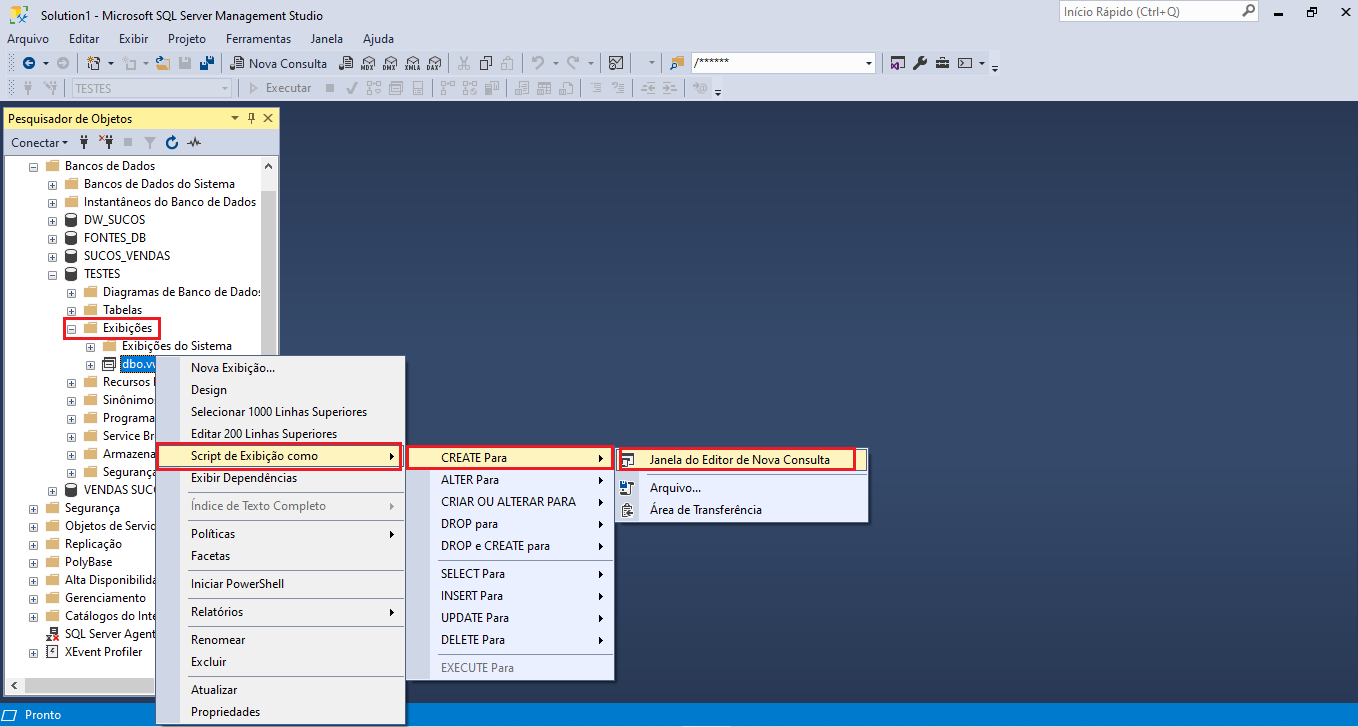This screenshot has height=727, width=1358.
Task: Expand the Tabelas folder node
Action: pyautogui.click(x=71, y=310)
